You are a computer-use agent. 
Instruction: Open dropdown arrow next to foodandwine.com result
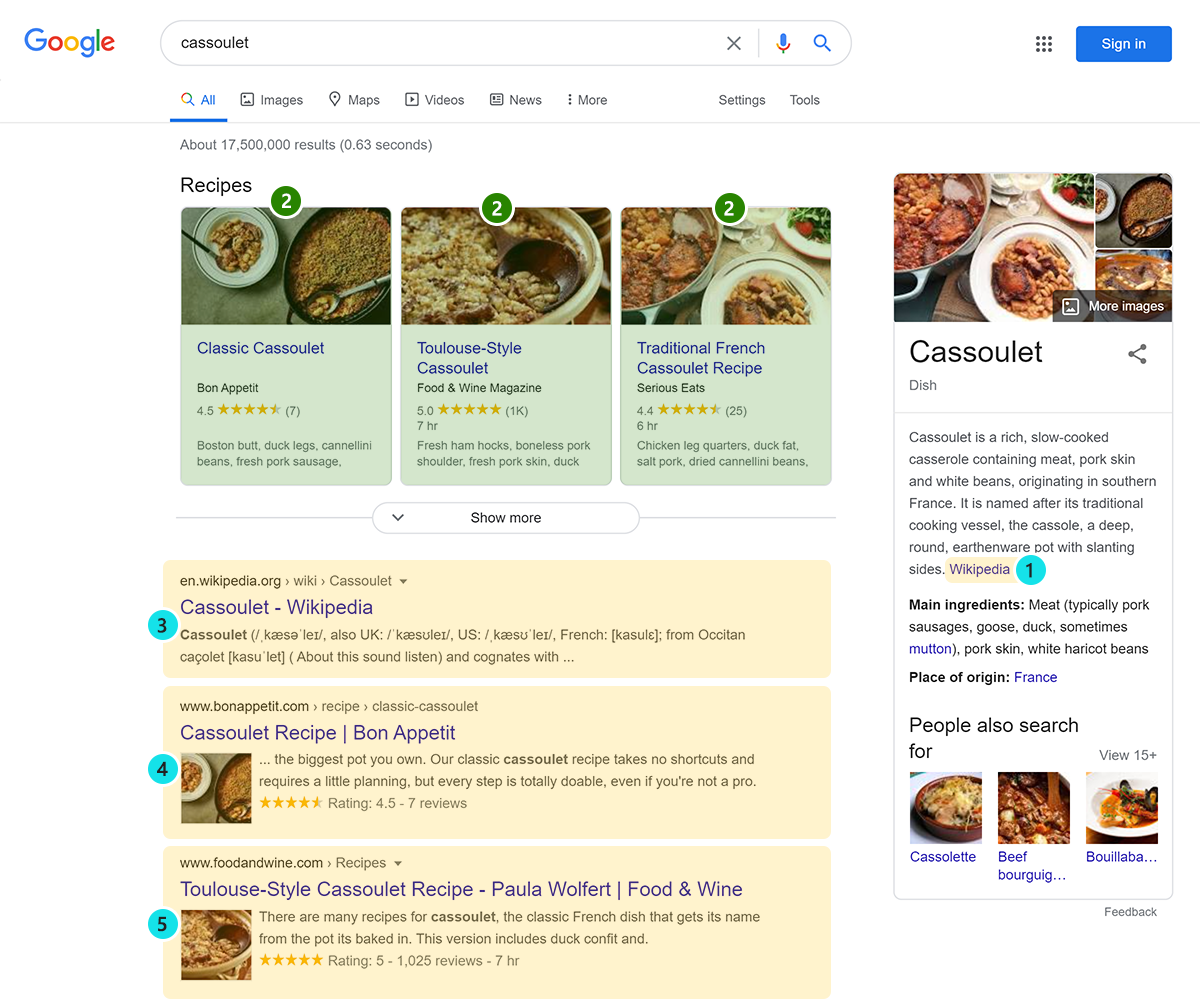click(398, 863)
